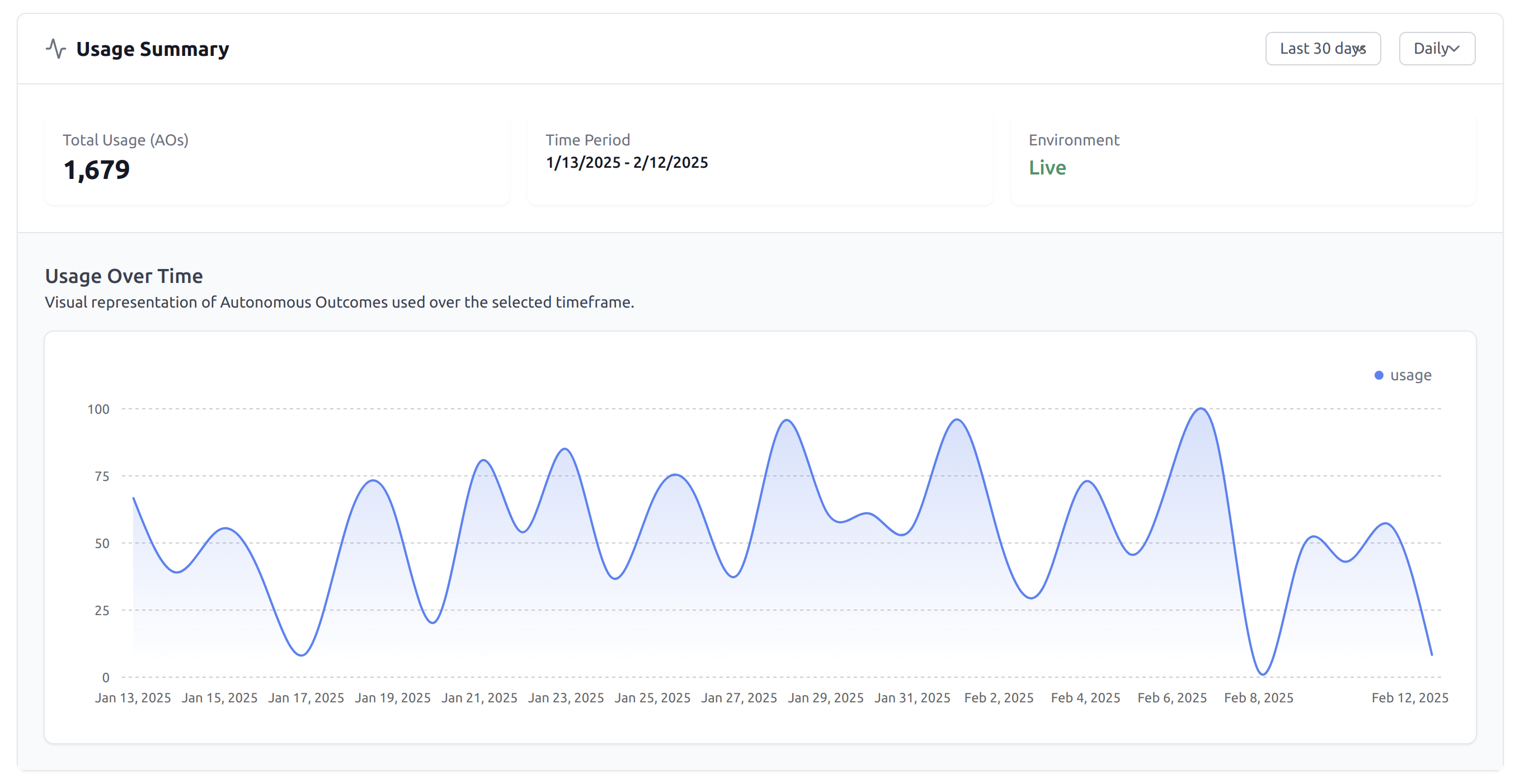
Task: Click the chart peak near Jan 28
Action: [787, 421]
